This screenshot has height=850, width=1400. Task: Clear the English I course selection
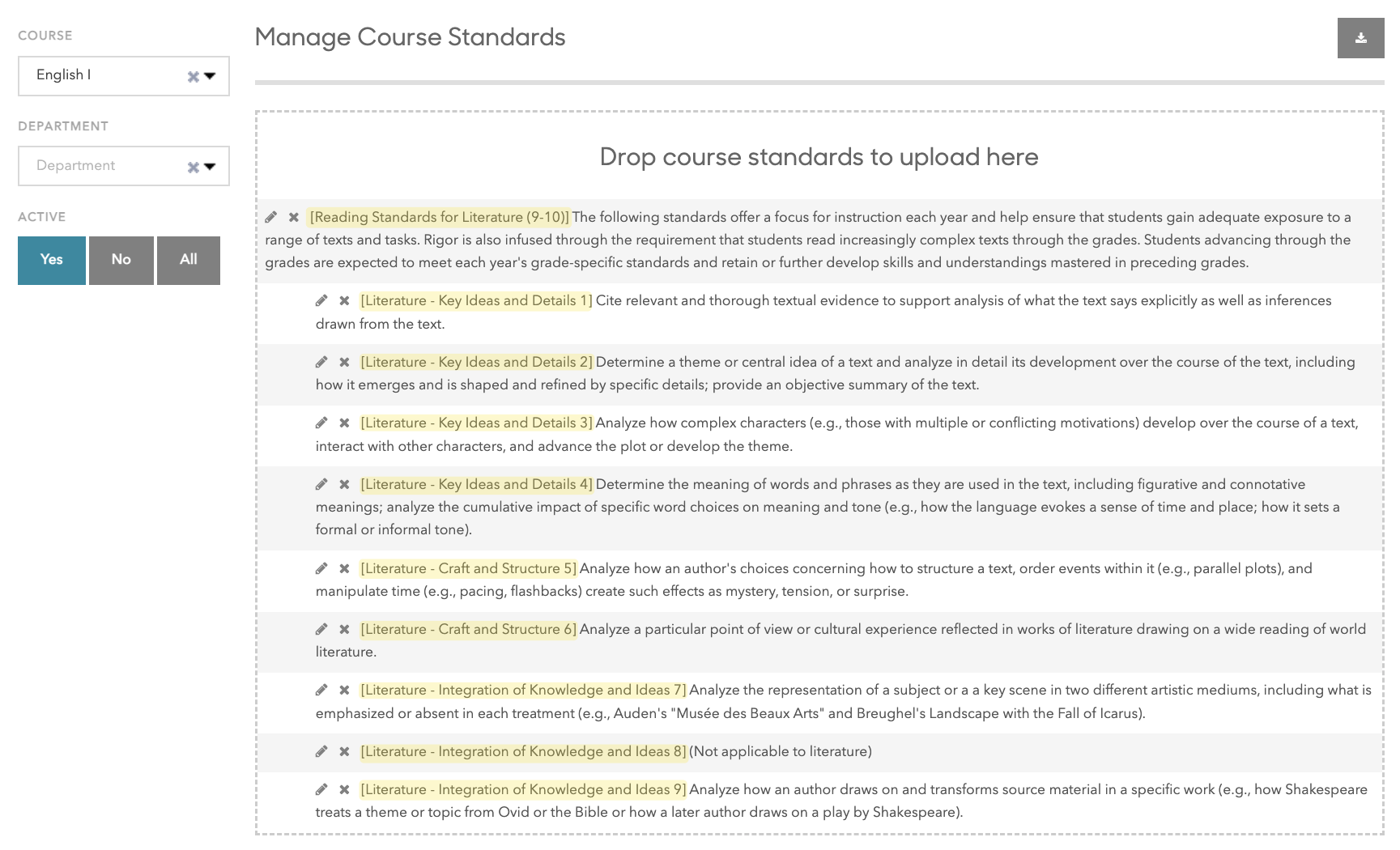tap(193, 77)
